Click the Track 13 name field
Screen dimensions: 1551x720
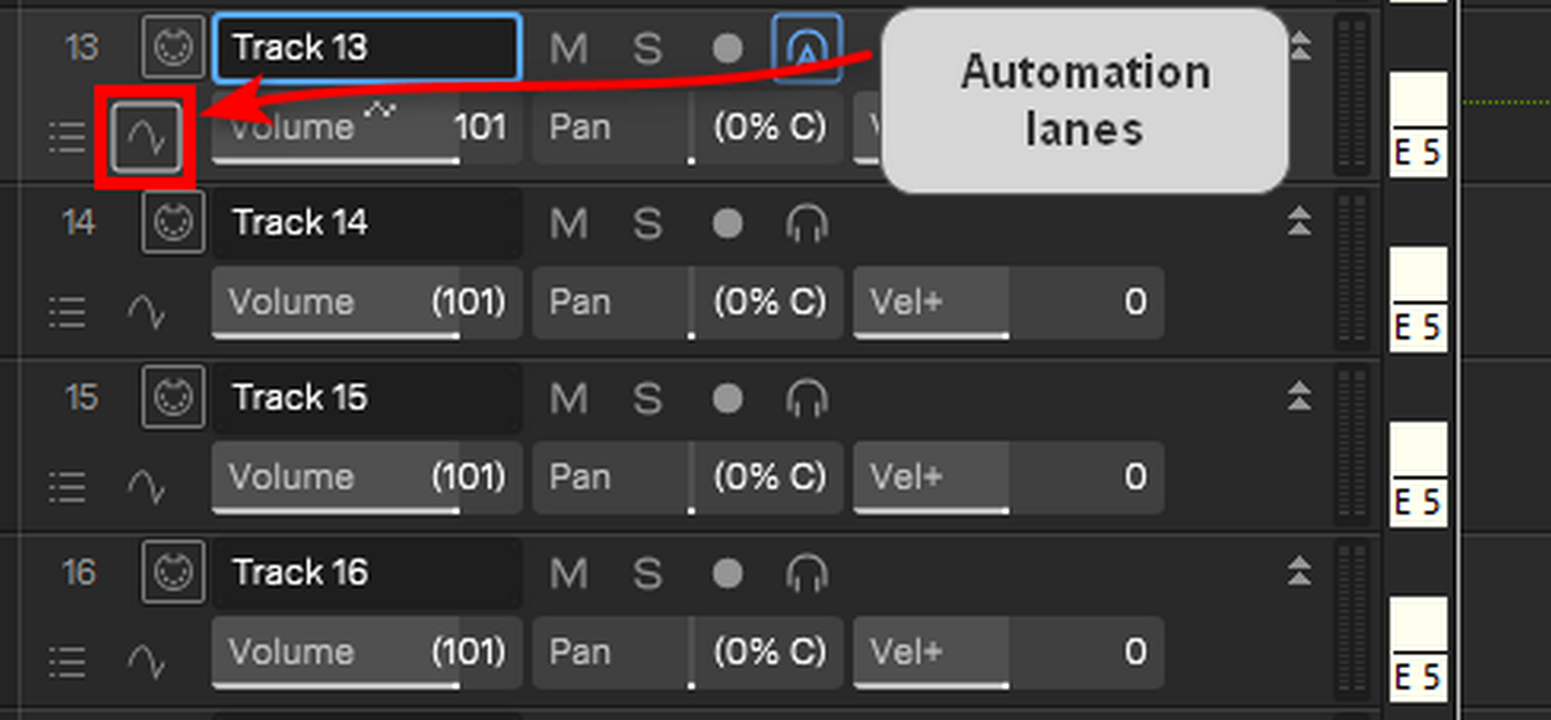click(366, 47)
